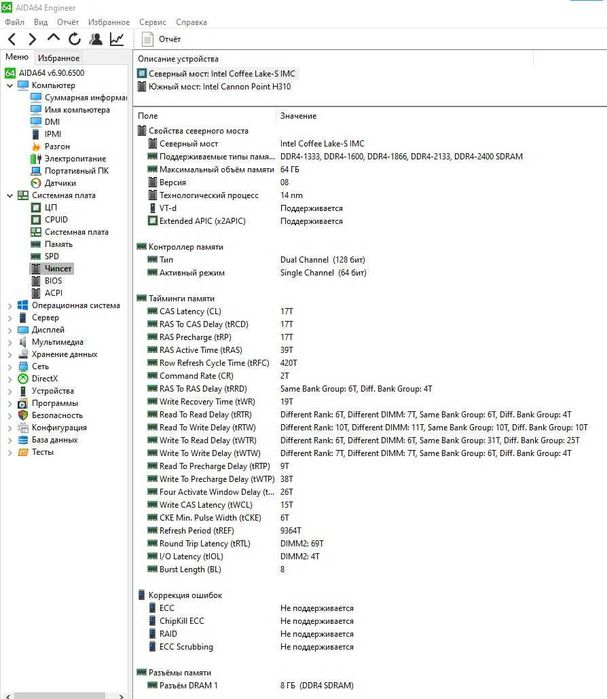The image size is (607, 699).
Task: Select the AIDA64 v6.90.6500 root node
Action: 45,73
